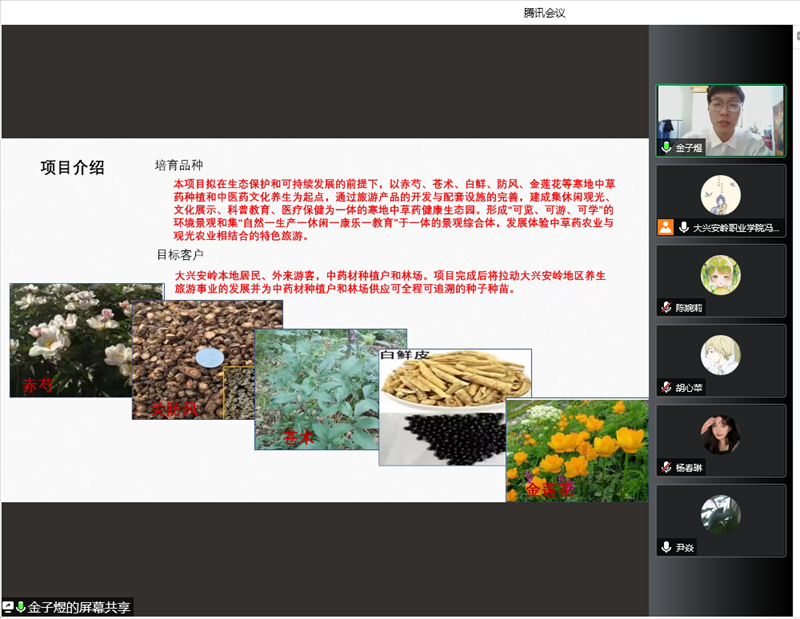This screenshot has height=619, width=800.
Task: Click 杨春琳's muted microphone icon
Action: pyautogui.click(x=666, y=467)
